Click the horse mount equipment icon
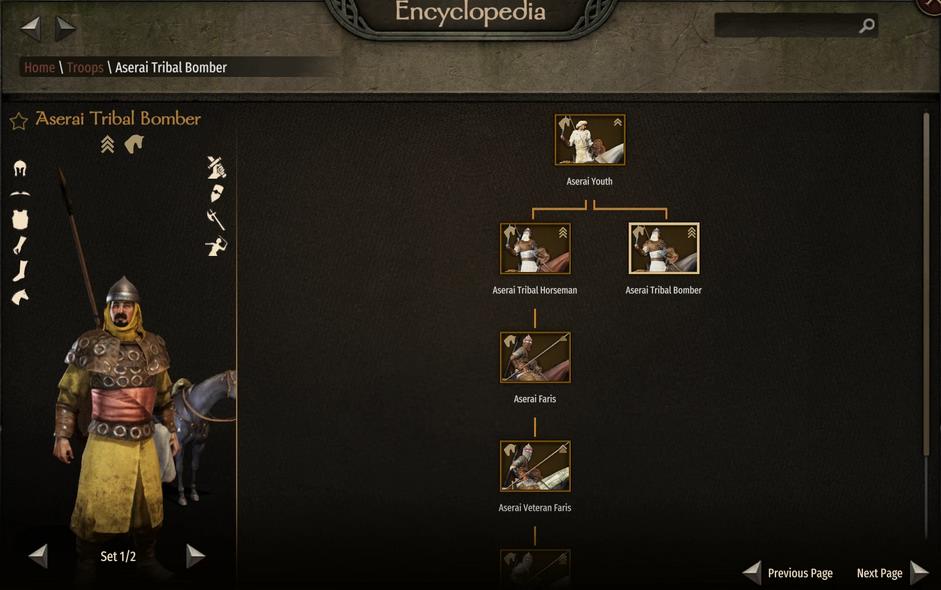This screenshot has height=590, width=941. (20, 297)
